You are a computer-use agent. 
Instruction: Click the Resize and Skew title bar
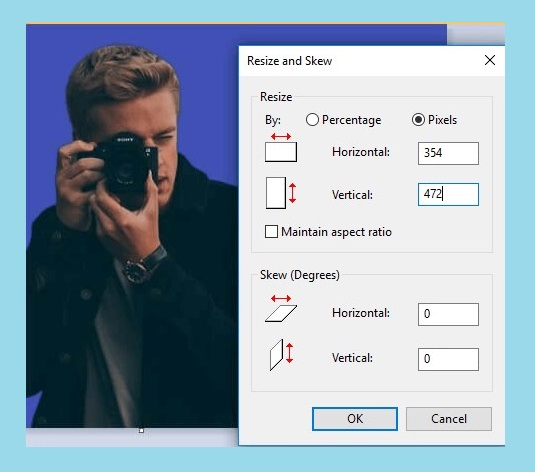pos(362,61)
